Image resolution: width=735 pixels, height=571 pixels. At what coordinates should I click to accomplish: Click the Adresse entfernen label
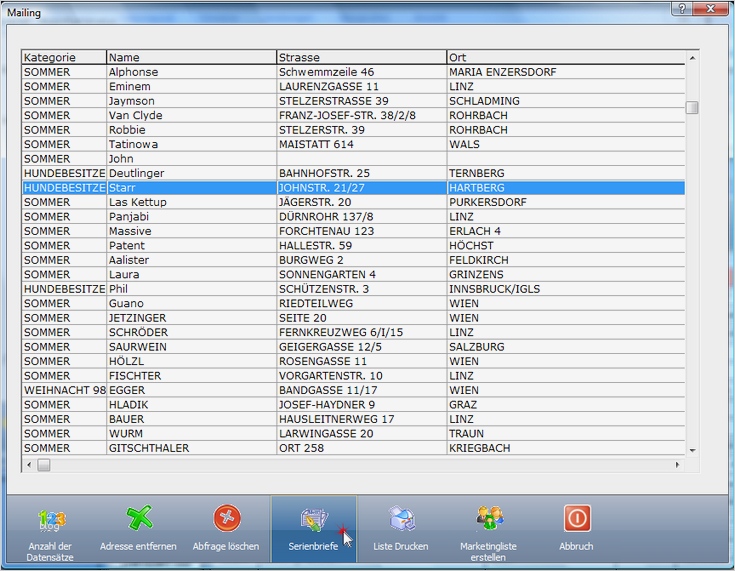click(x=138, y=546)
